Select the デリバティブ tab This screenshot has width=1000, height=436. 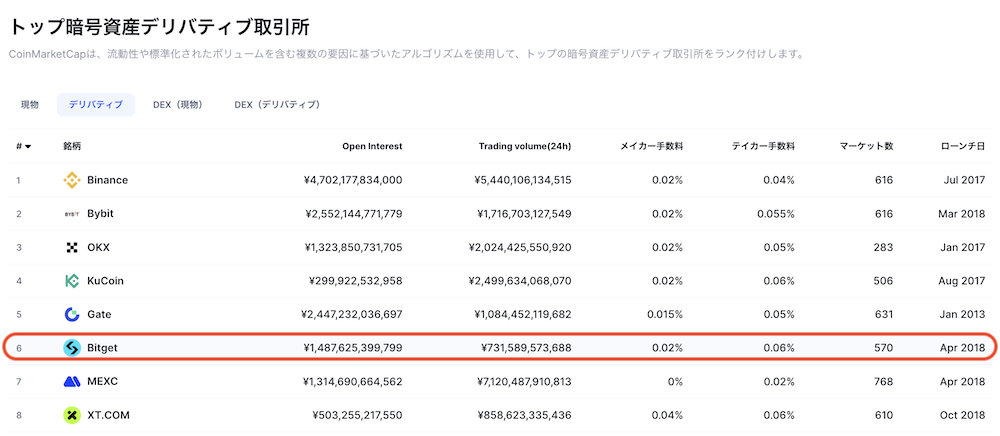pyautogui.click(x=96, y=104)
